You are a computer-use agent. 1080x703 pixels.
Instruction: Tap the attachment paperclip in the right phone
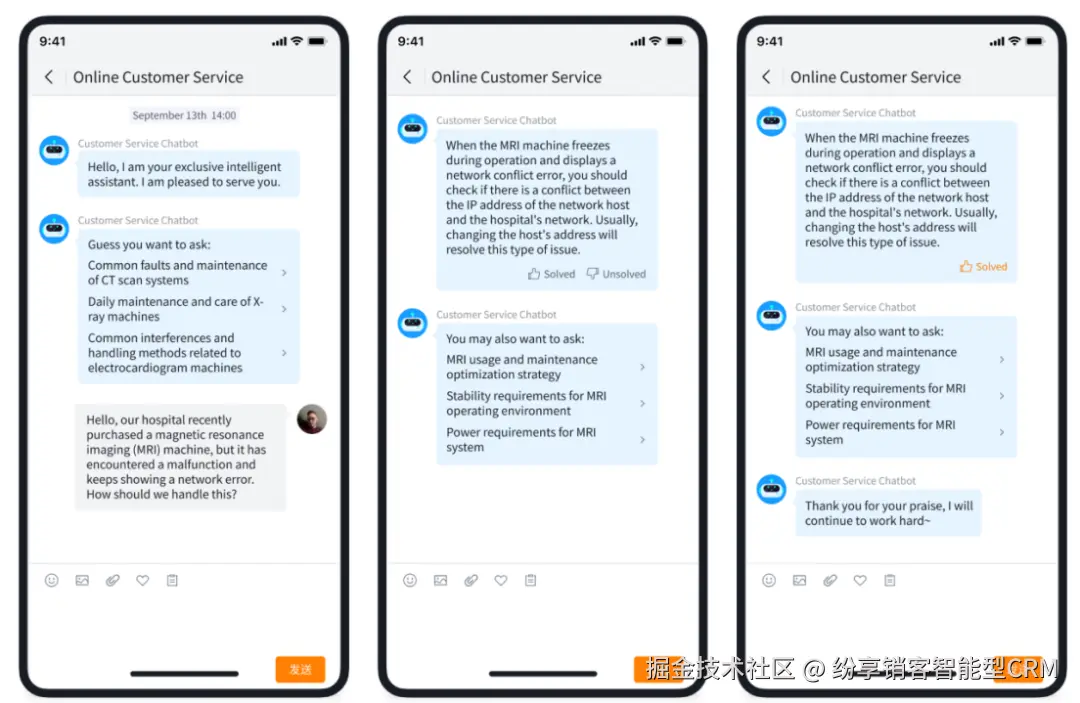click(830, 580)
